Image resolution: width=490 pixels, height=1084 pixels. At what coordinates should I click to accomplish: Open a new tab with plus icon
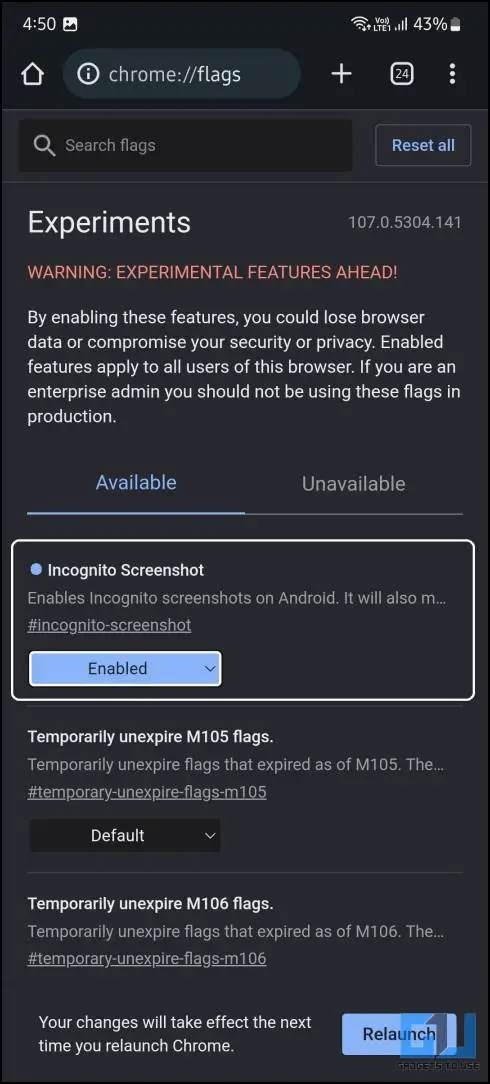pos(341,73)
